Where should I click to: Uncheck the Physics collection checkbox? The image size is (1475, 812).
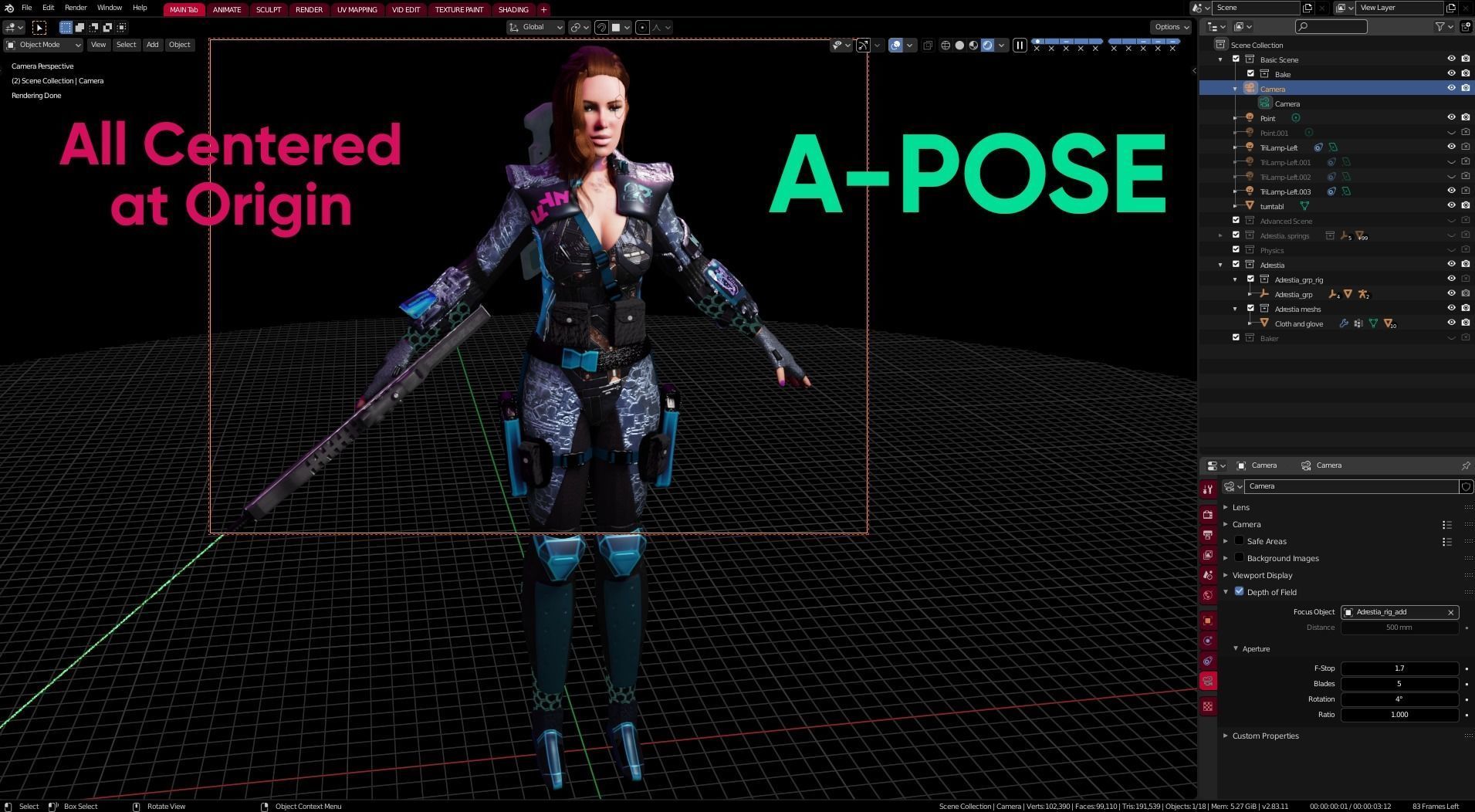tap(1236, 249)
